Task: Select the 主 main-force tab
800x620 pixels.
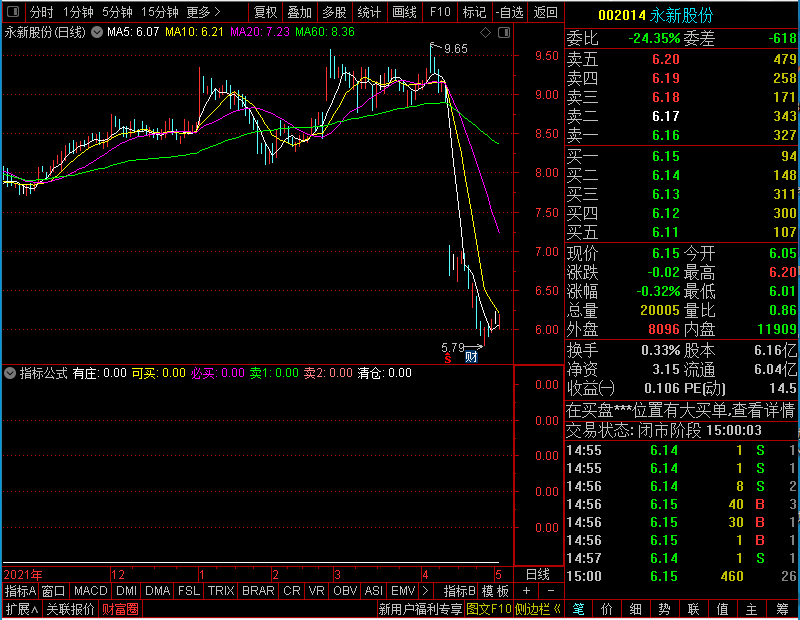Action: tap(752, 609)
